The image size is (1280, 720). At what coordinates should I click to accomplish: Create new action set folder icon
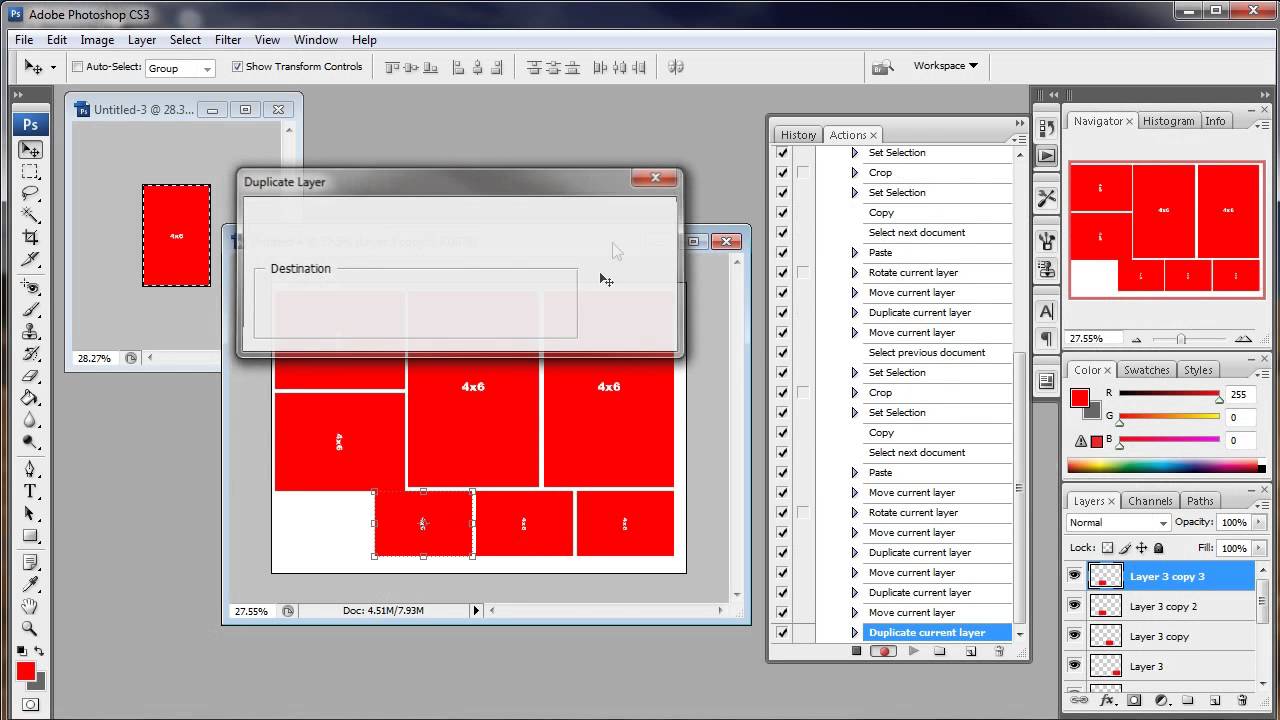(x=940, y=651)
